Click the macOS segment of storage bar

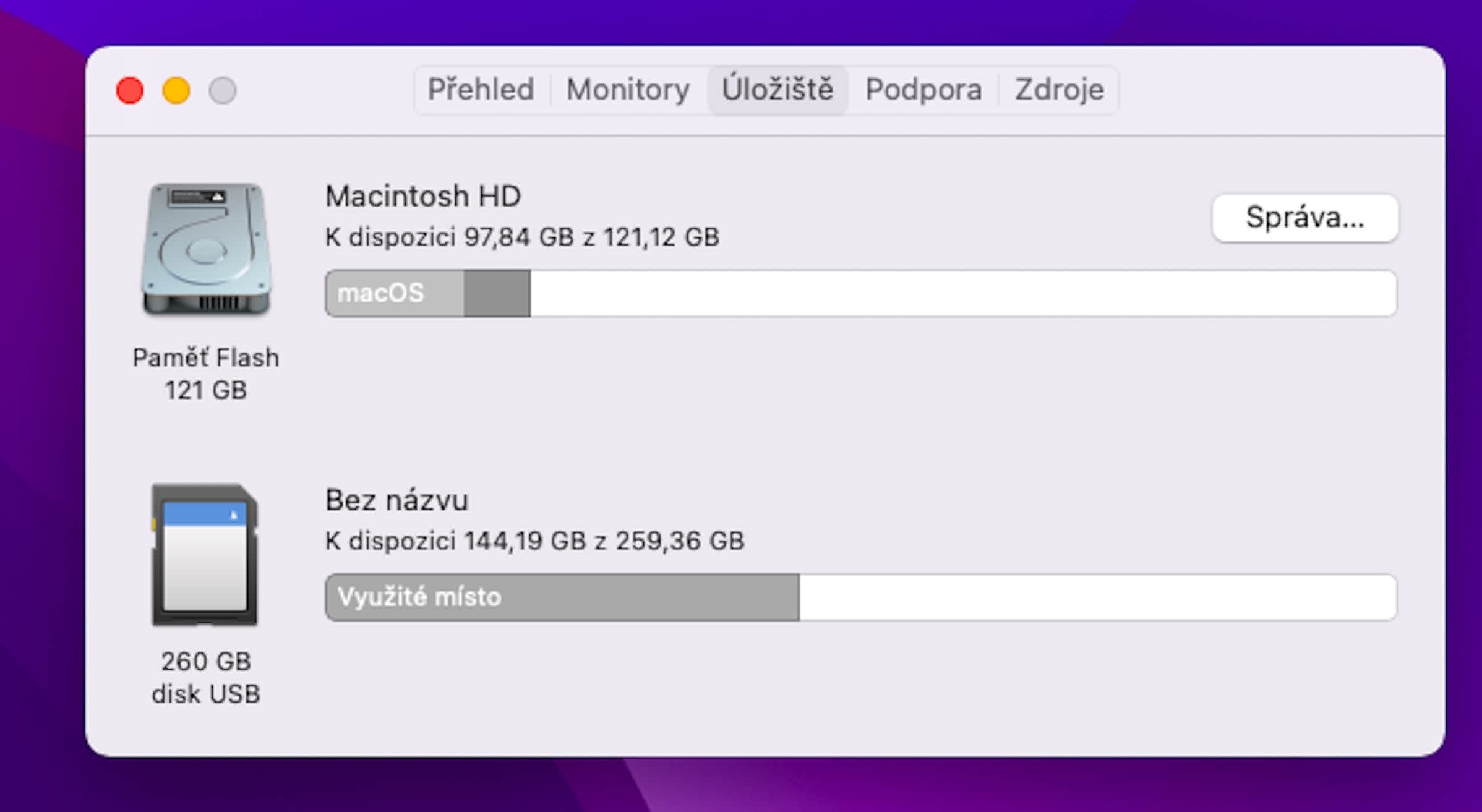395,293
